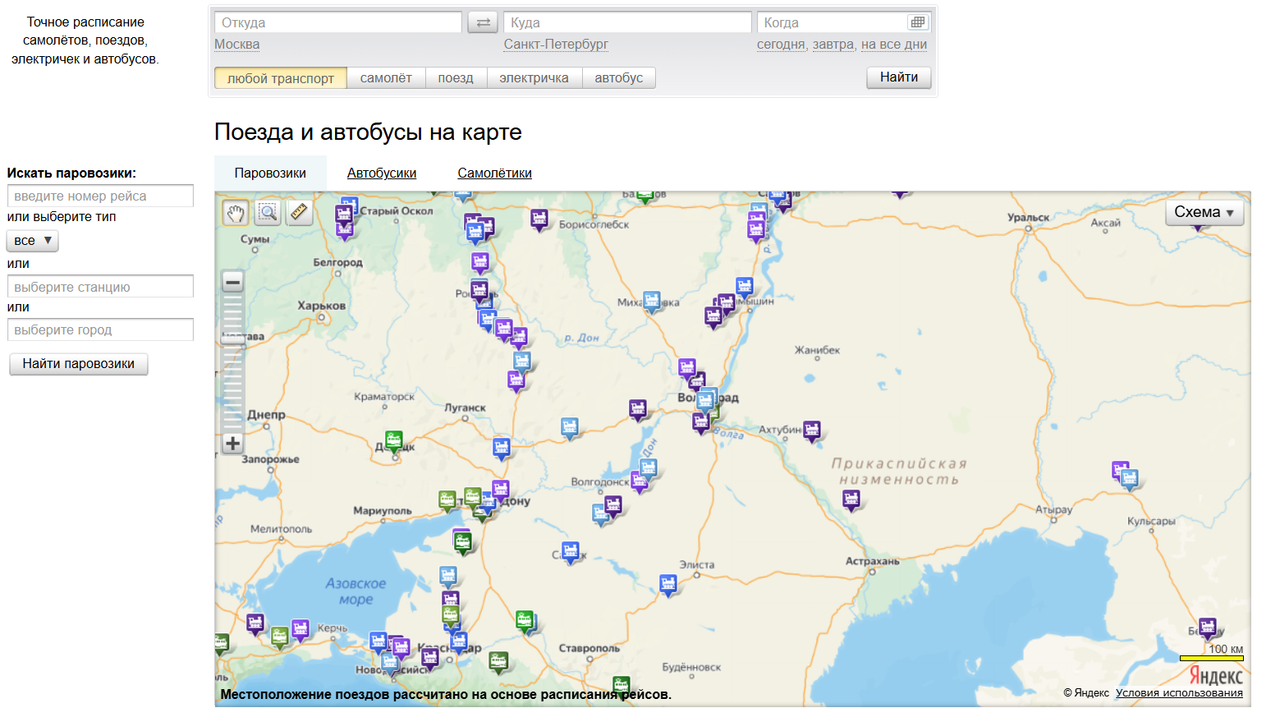Select самолёт transport filter
The width and height of the screenshot is (1280, 723).
click(386, 78)
